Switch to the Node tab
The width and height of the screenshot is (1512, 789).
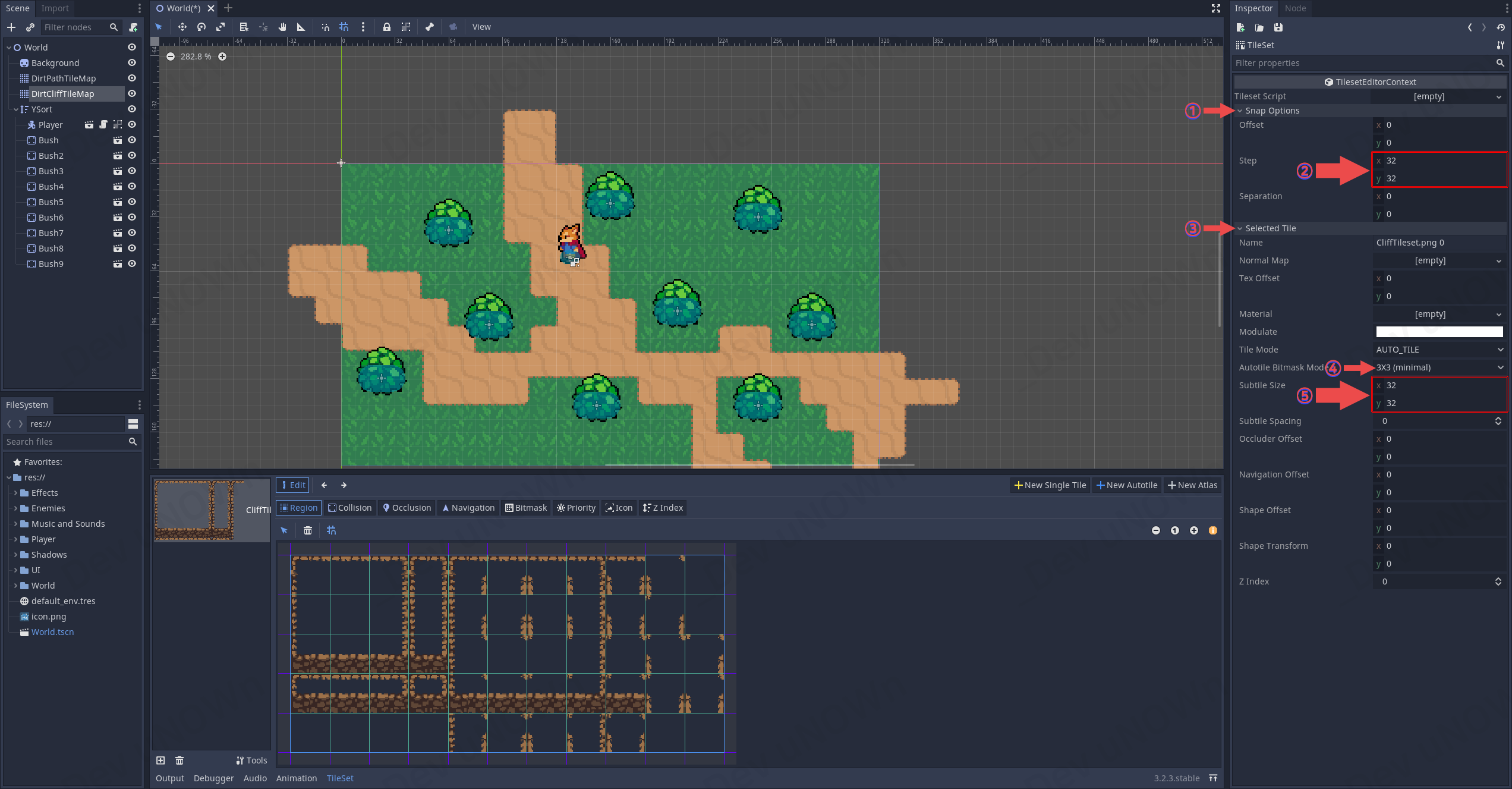pyautogui.click(x=1295, y=8)
